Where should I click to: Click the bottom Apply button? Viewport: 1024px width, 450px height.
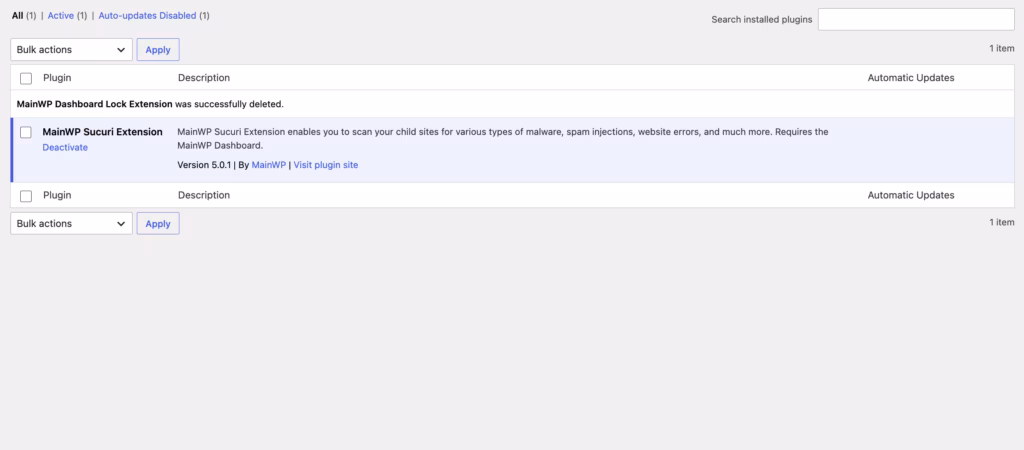click(158, 223)
